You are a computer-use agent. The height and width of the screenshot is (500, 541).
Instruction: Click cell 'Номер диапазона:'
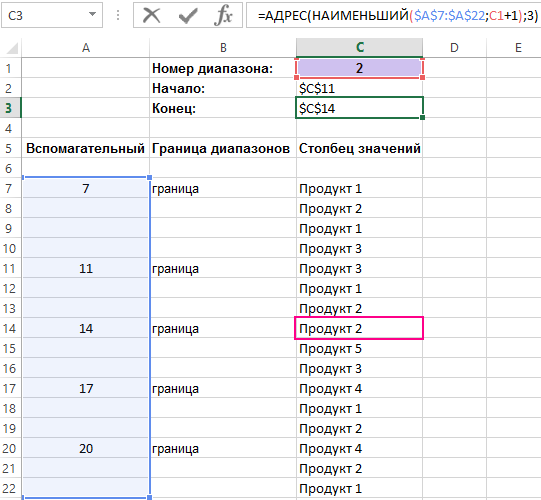[x=223, y=68]
